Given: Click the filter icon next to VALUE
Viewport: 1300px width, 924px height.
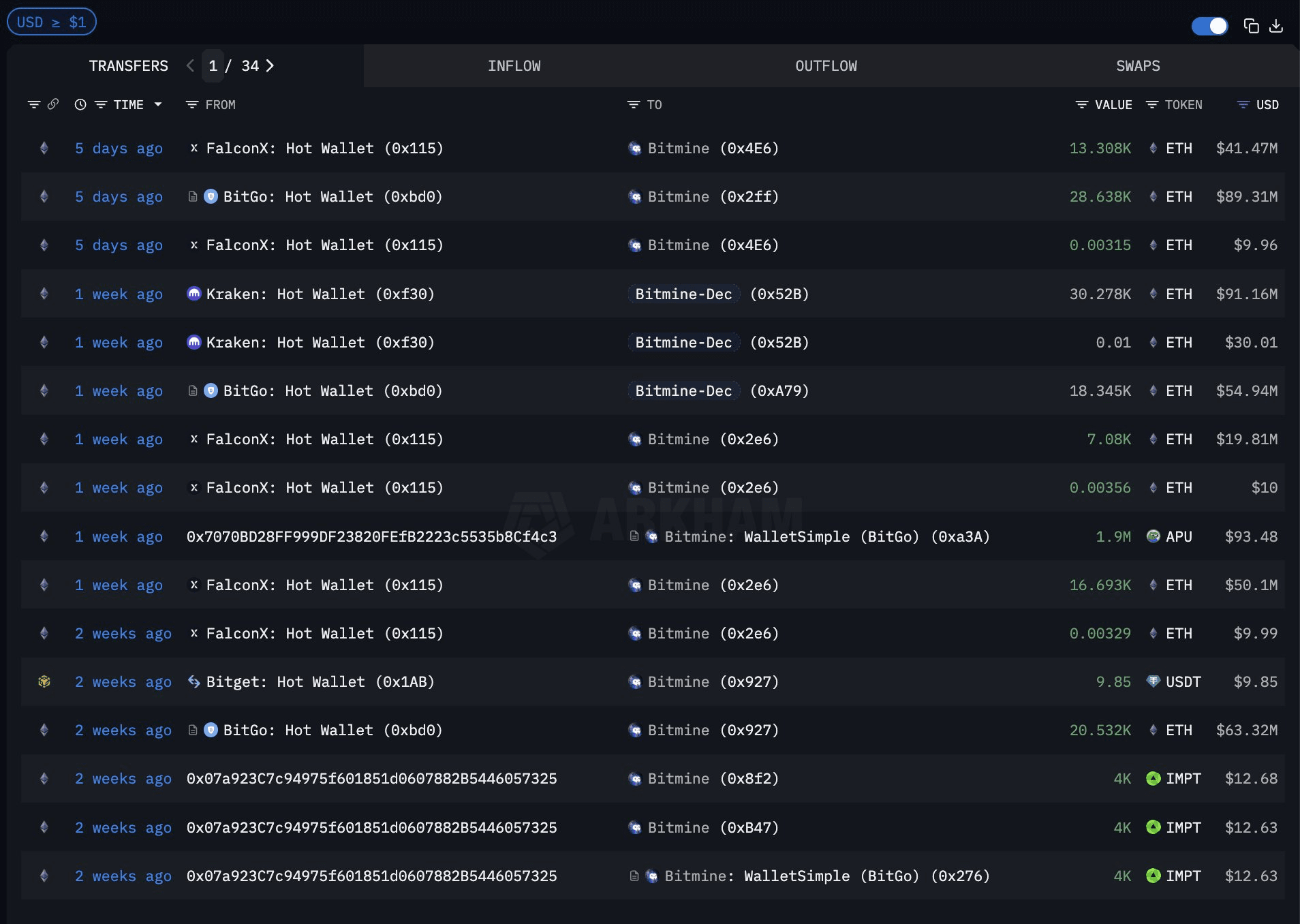Looking at the screenshot, I should click(x=1081, y=104).
